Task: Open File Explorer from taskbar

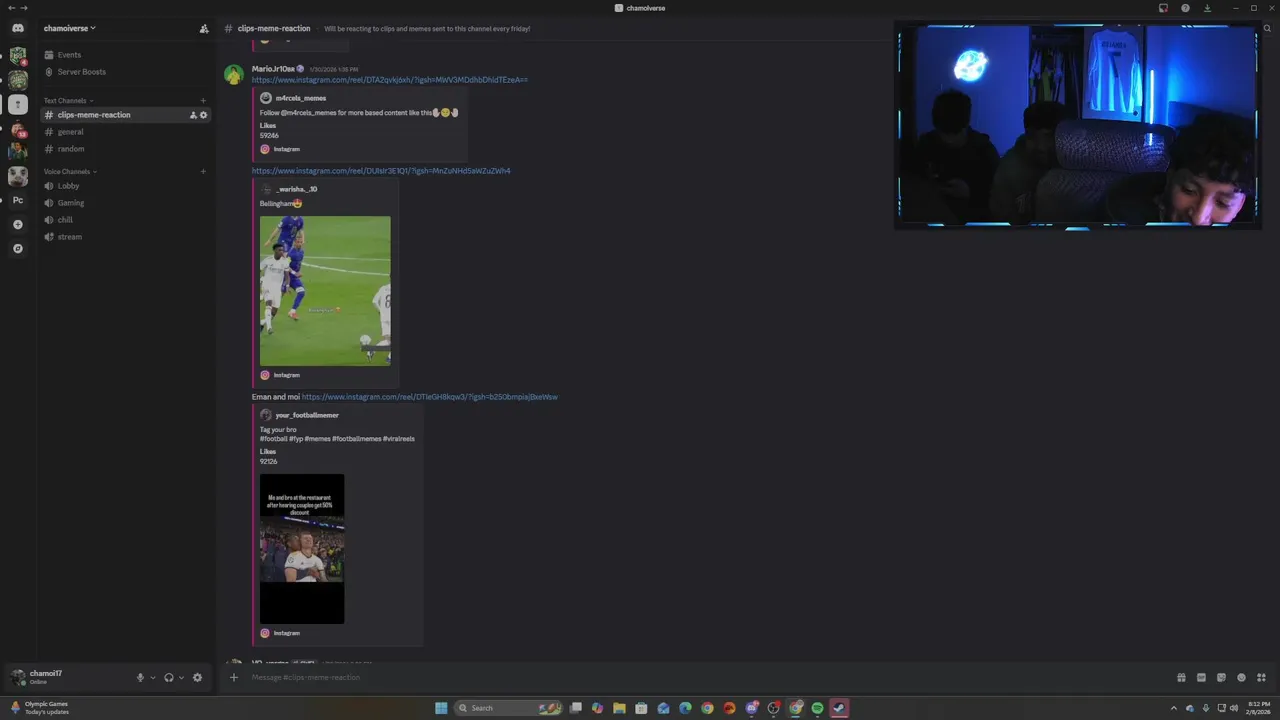Action: (619, 708)
